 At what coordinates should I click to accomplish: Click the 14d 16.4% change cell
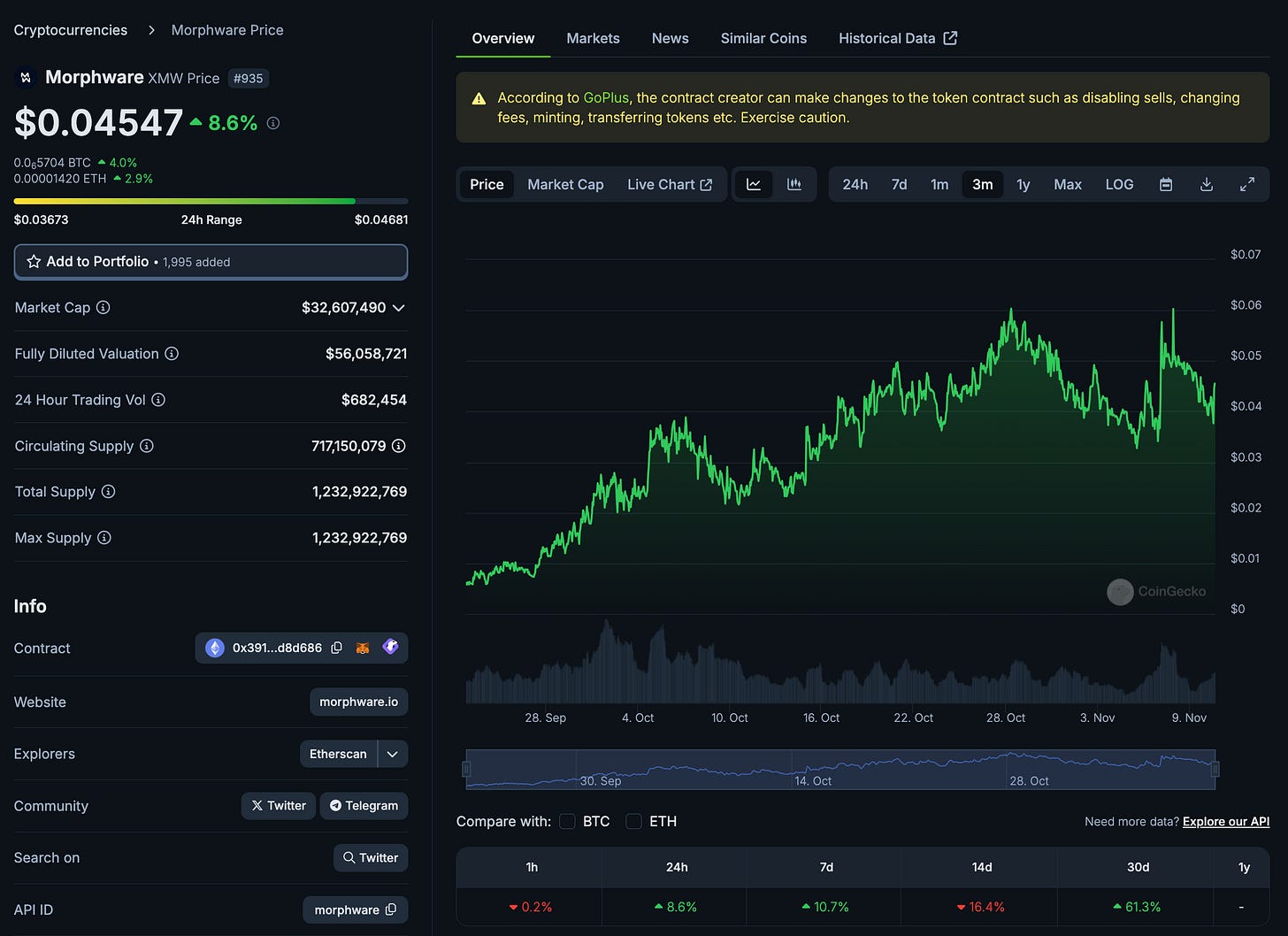pyautogui.click(x=981, y=907)
